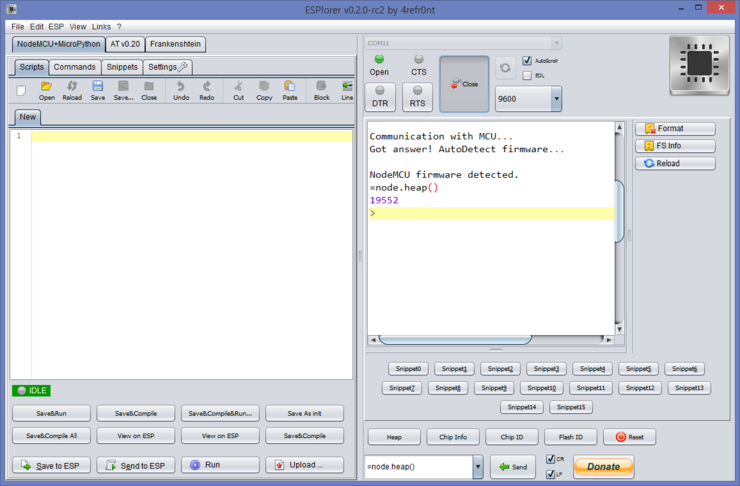The width and height of the screenshot is (740, 486).
Task: Disable the AutoScroll checkbox
Action: coord(527,60)
